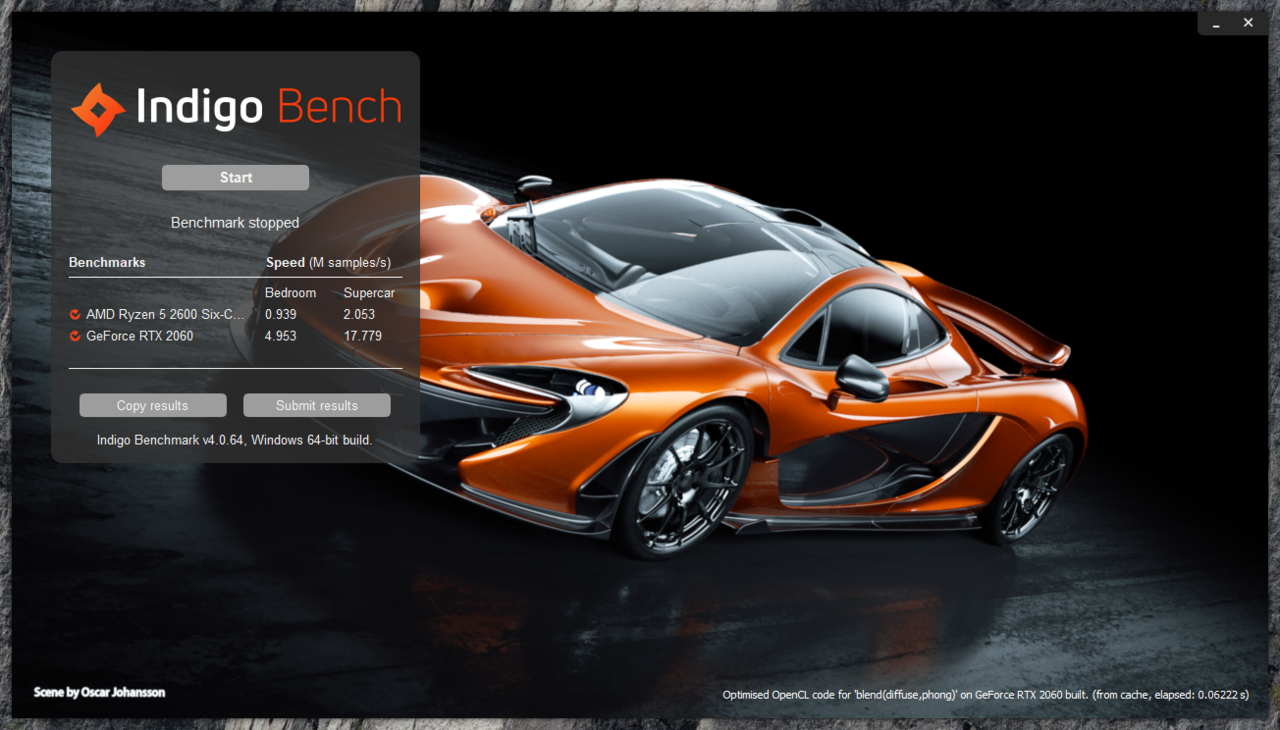The width and height of the screenshot is (1280, 730).
Task: Click the Bedroom column header
Action: tap(290, 293)
